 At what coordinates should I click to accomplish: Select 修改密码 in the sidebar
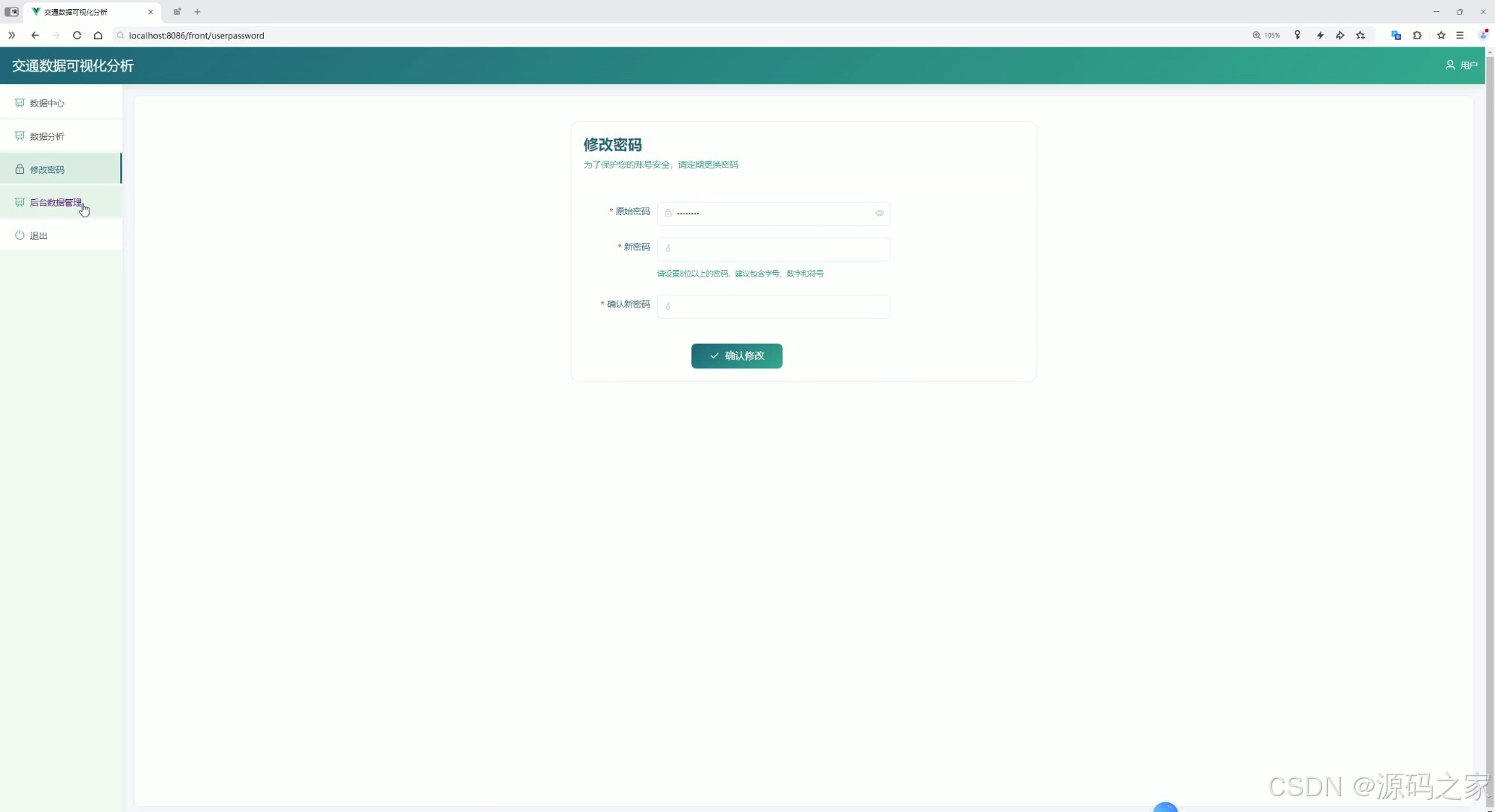(47, 169)
